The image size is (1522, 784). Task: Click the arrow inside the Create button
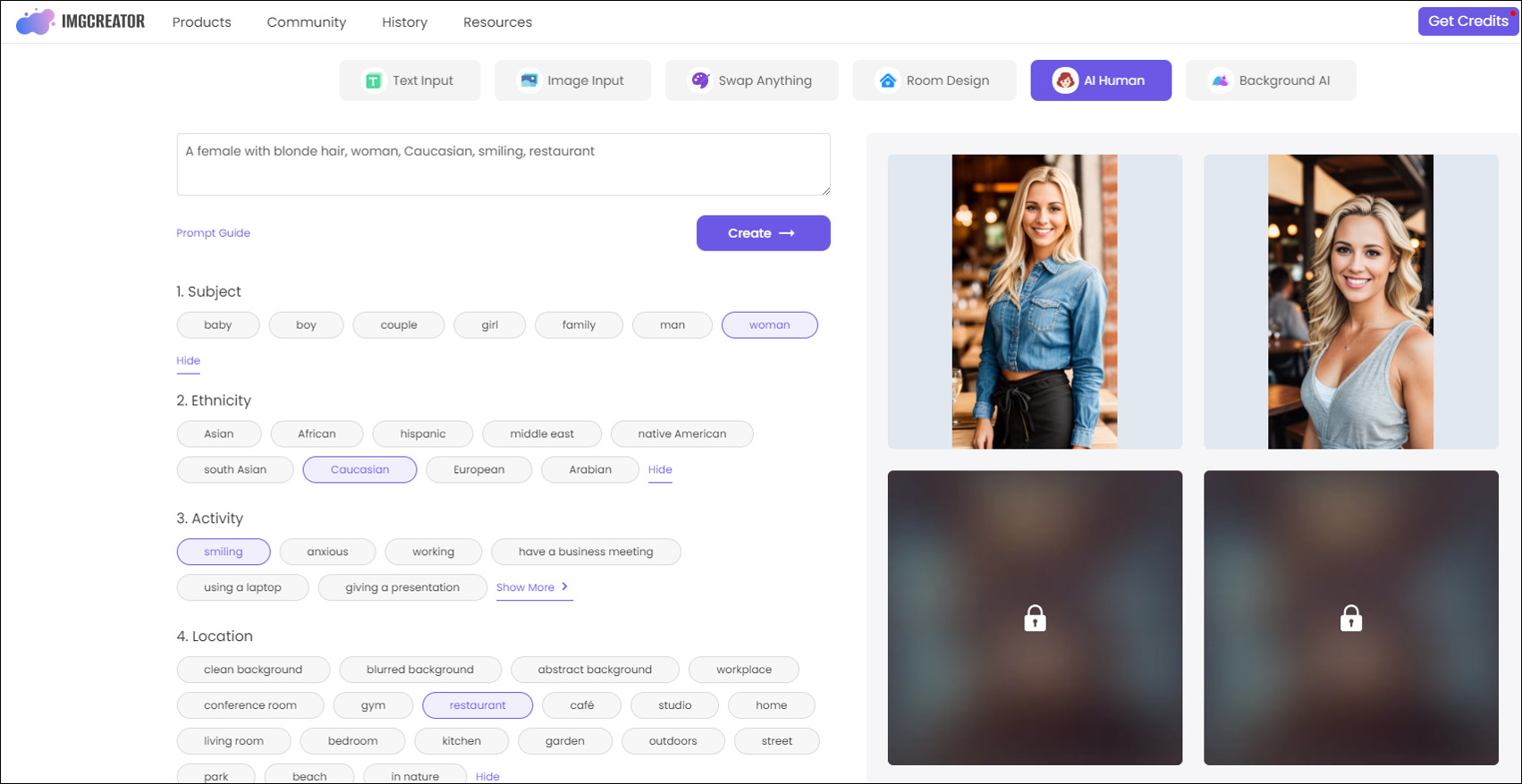[x=787, y=233]
